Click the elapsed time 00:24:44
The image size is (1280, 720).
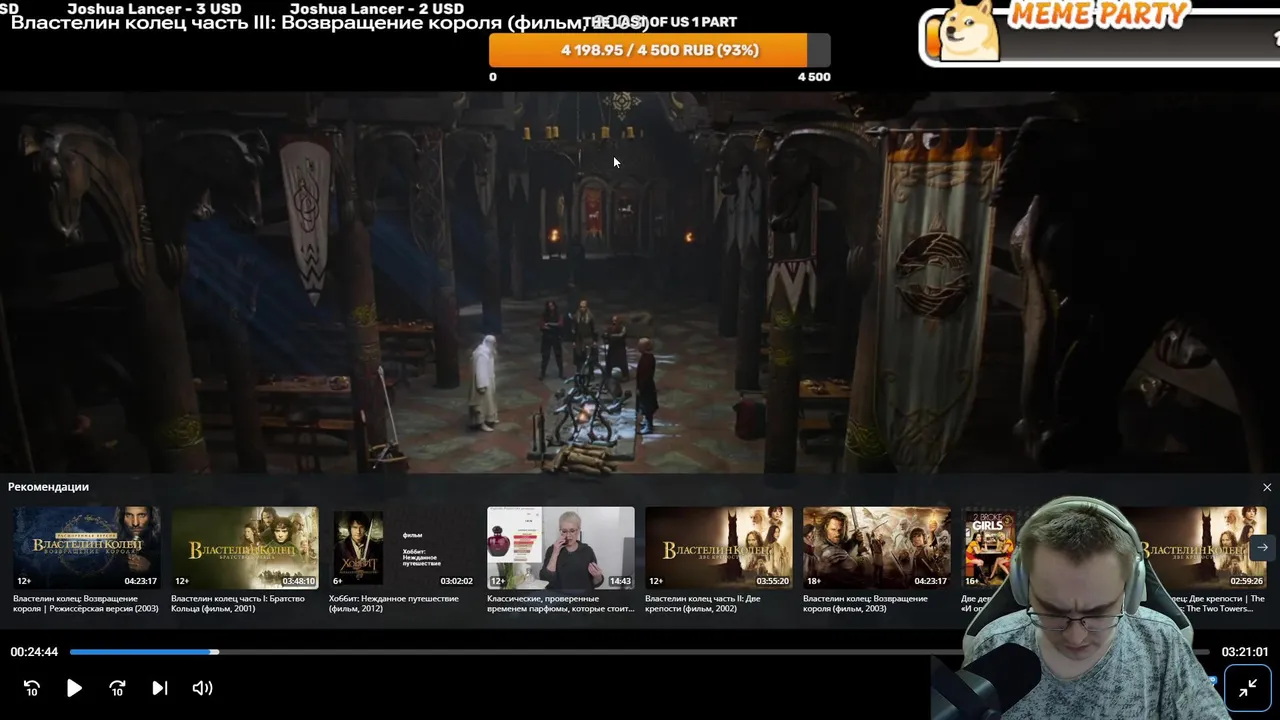coord(34,652)
